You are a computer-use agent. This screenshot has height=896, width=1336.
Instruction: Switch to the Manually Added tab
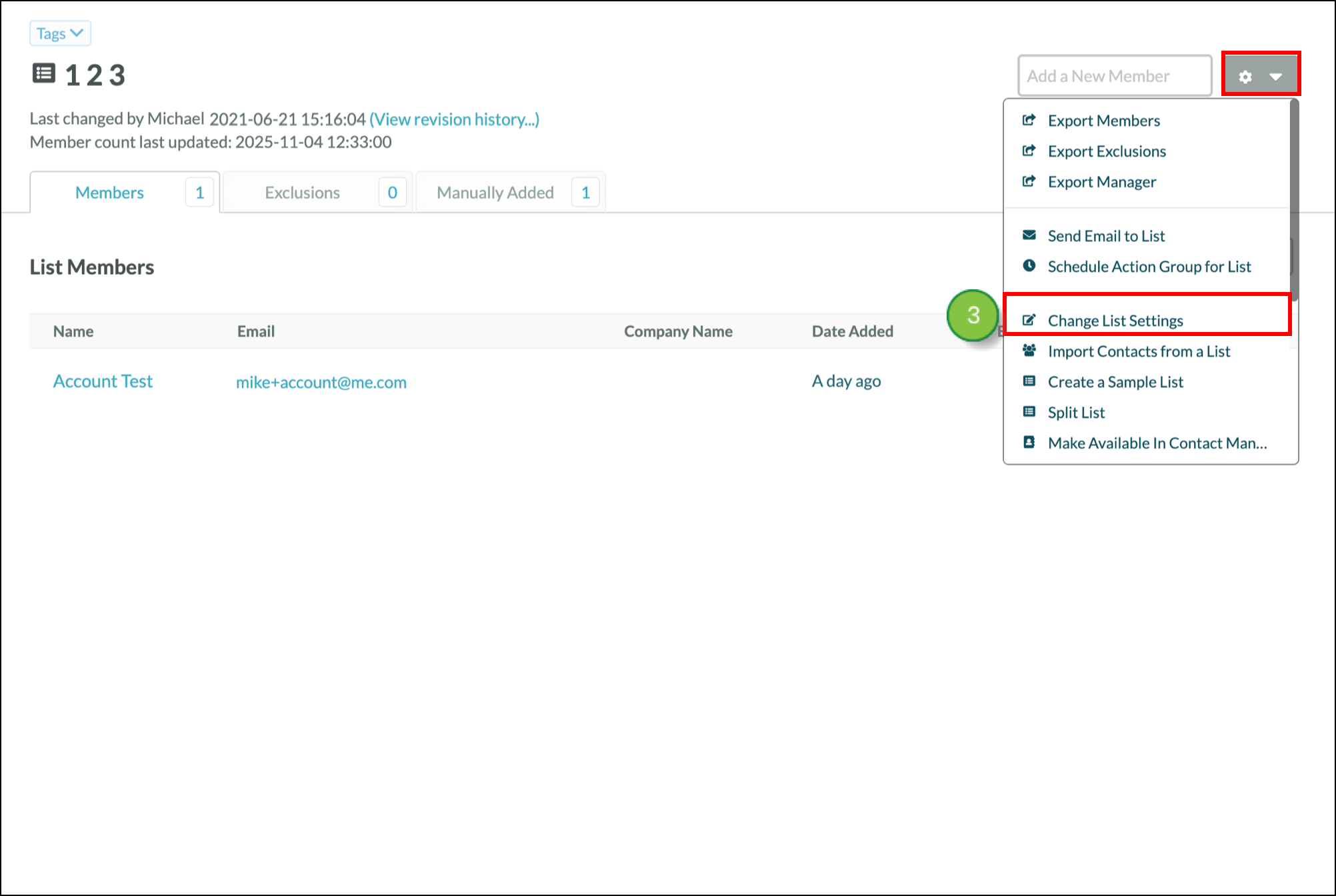pos(495,193)
